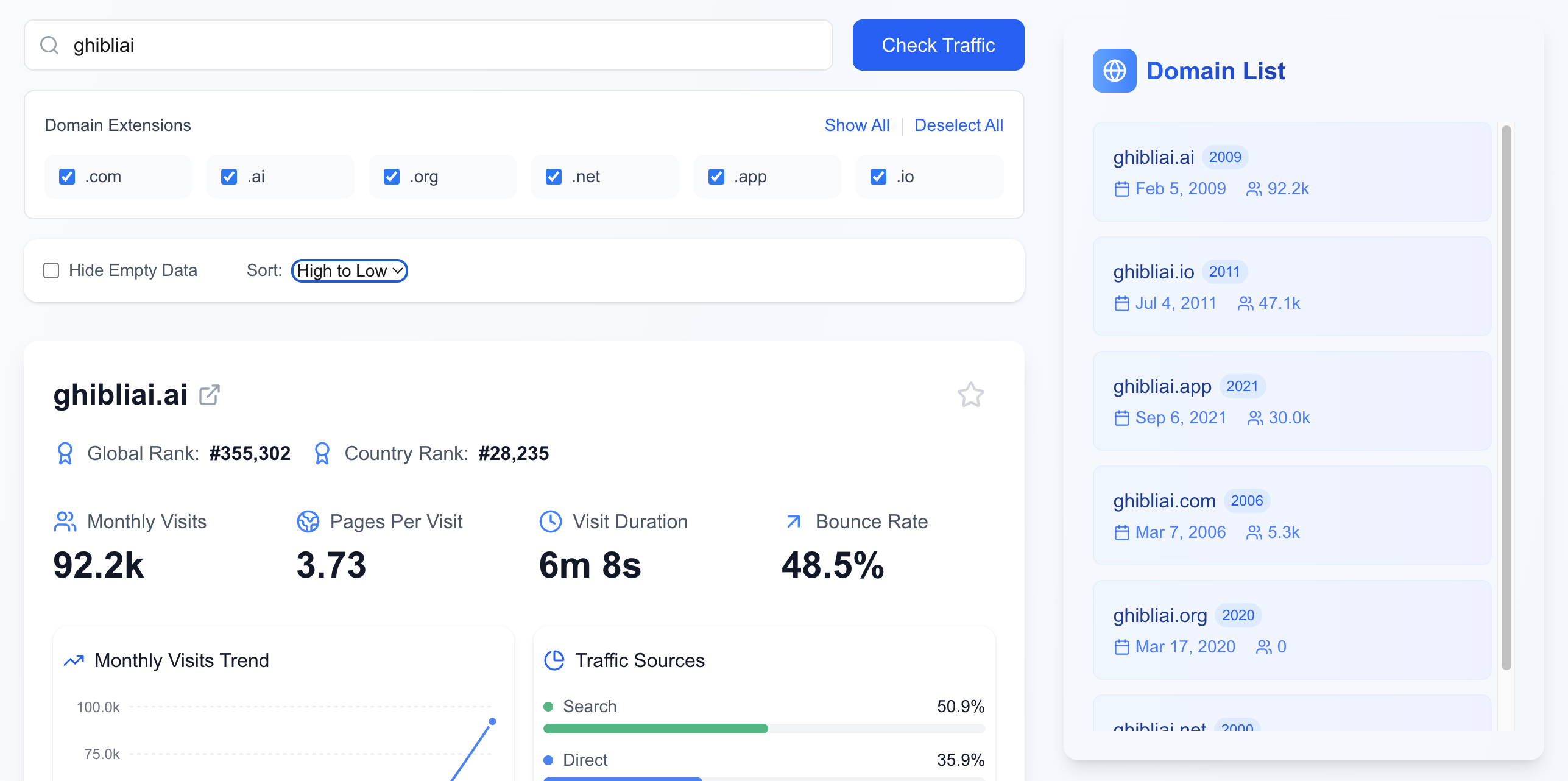The height and width of the screenshot is (781, 1568).
Task: Click the Global Rank value #355,302
Action: click(x=250, y=453)
